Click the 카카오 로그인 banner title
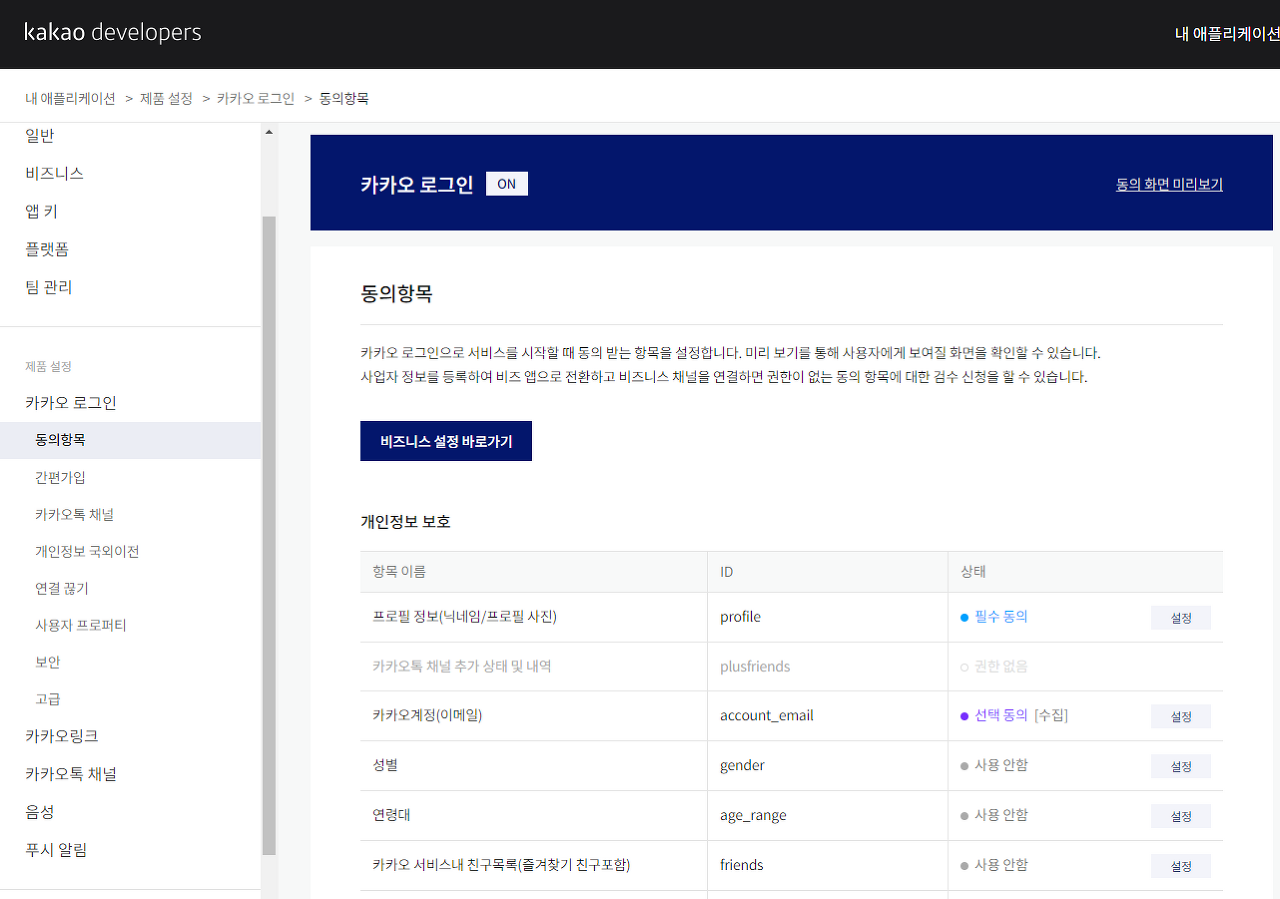 (417, 185)
